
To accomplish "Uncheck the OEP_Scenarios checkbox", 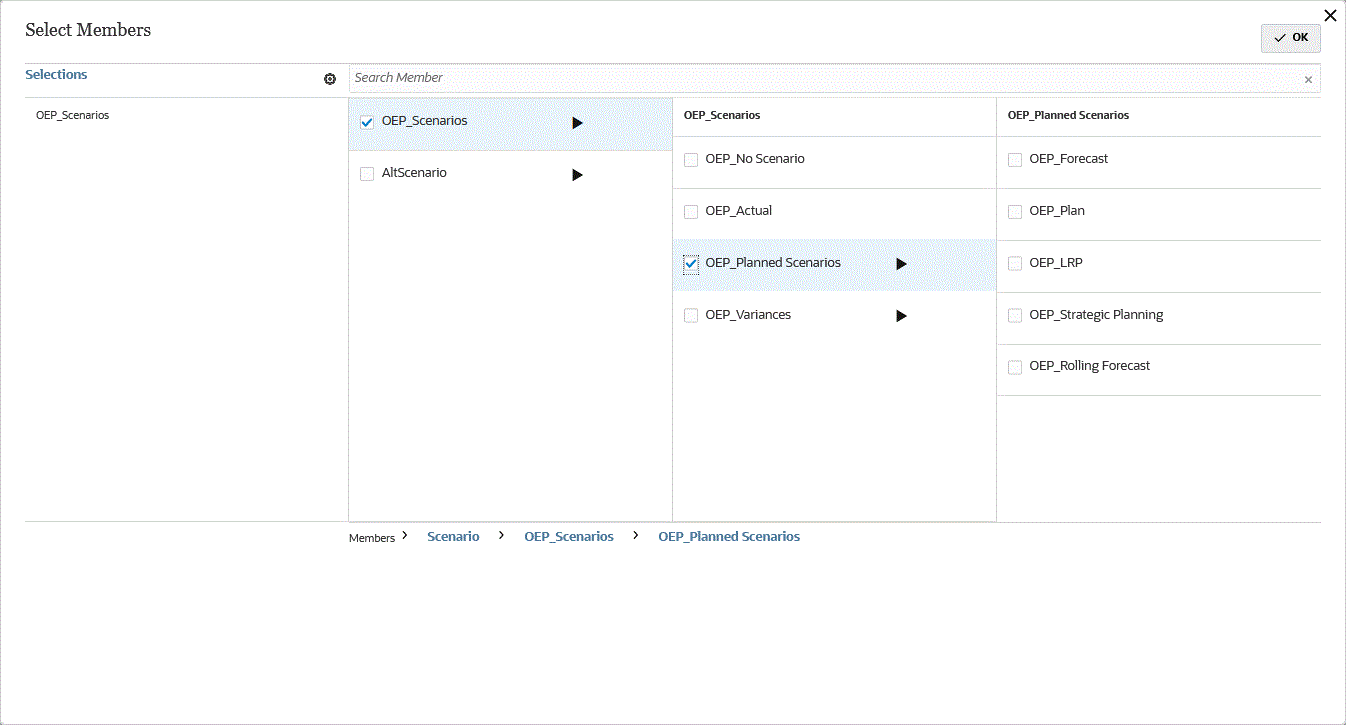I will tap(367, 122).
